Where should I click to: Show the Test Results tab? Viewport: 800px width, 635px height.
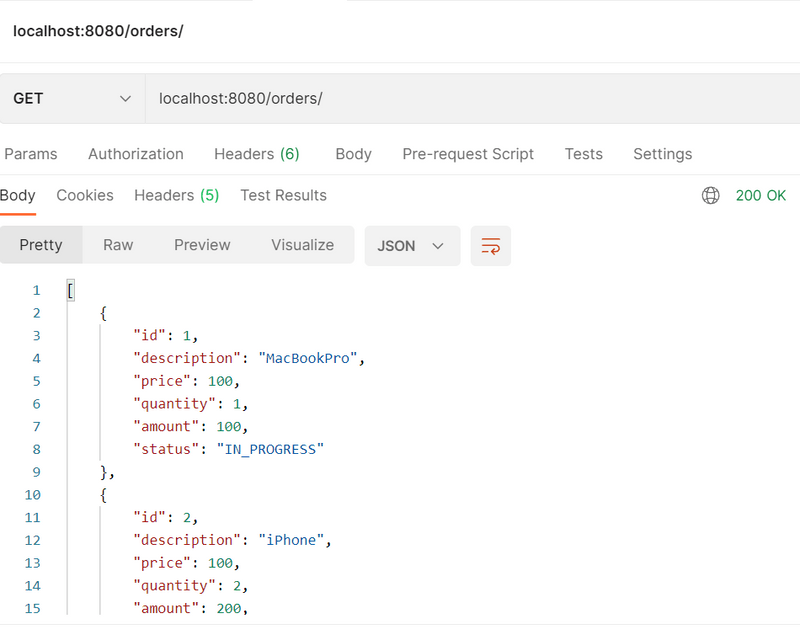(283, 196)
